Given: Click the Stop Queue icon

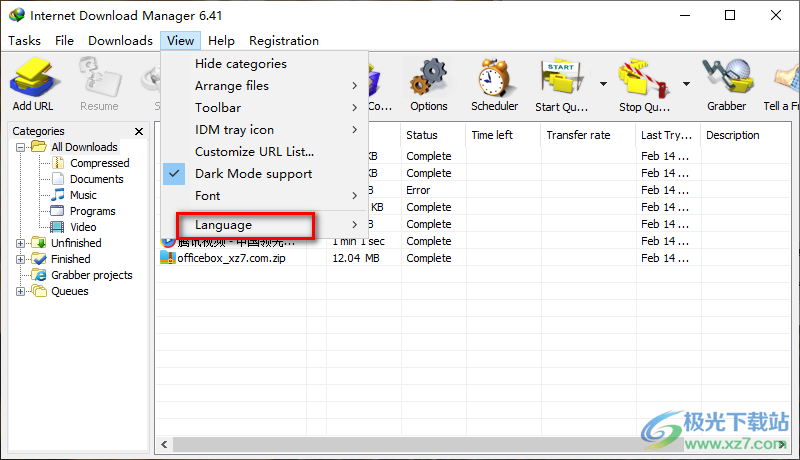Looking at the screenshot, I should coord(644,78).
